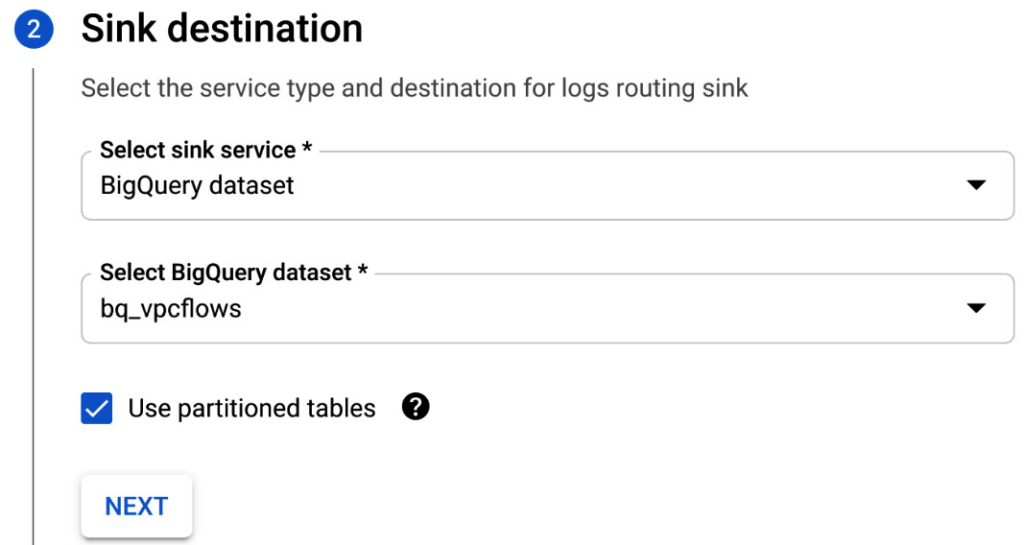Click the black question mark circle icon
The height and width of the screenshot is (545, 1024).
click(x=415, y=407)
